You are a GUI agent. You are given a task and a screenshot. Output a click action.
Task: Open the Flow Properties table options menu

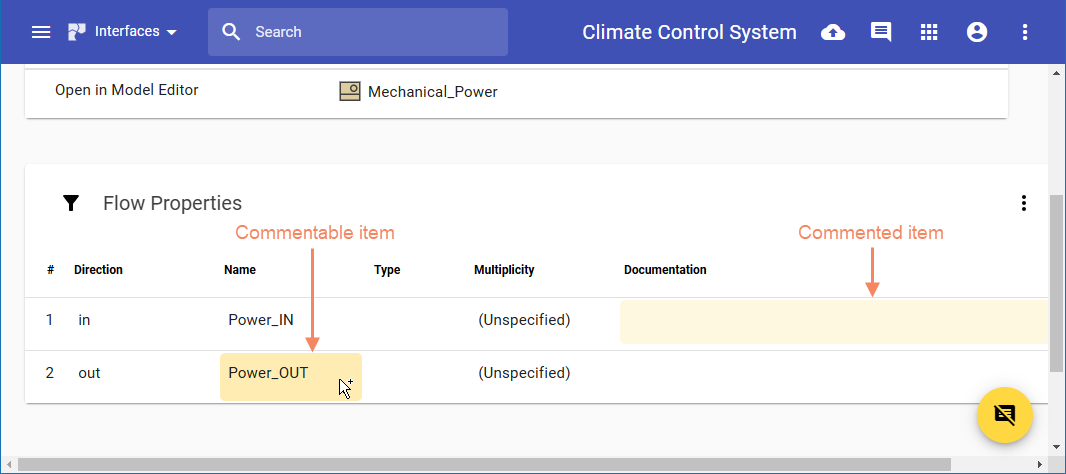(1023, 203)
